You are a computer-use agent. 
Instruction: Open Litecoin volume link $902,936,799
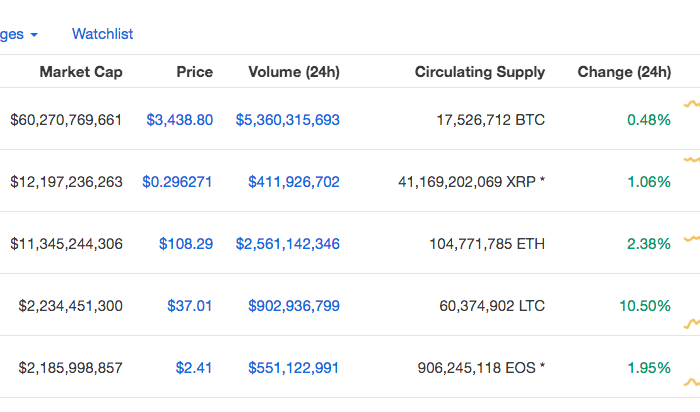point(294,306)
